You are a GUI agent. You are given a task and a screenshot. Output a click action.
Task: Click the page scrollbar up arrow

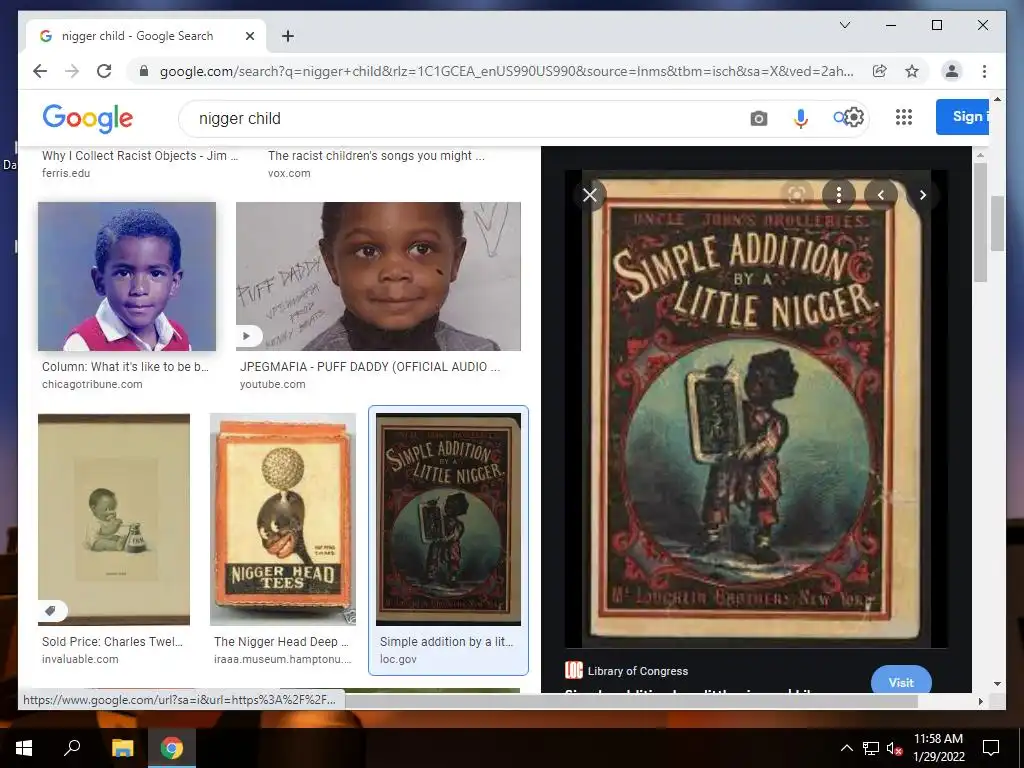997,99
